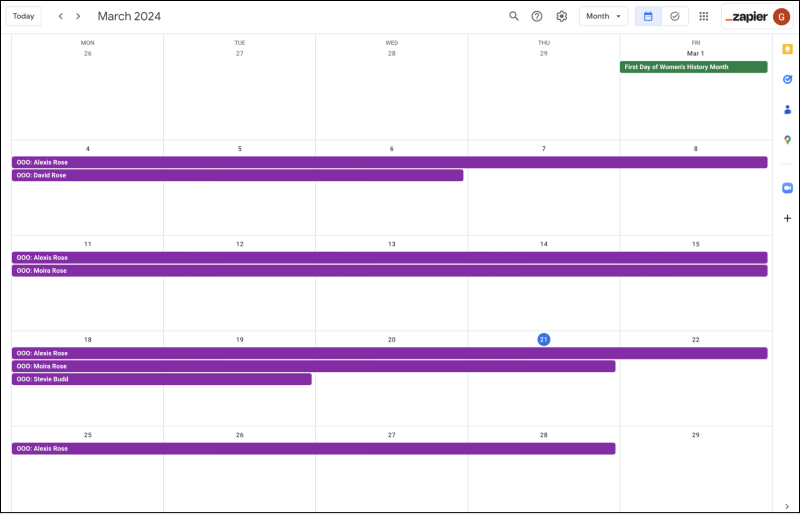The height and width of the screenshot is (514, 800).
Task: Open the Google apps grid
Action: 704,16
